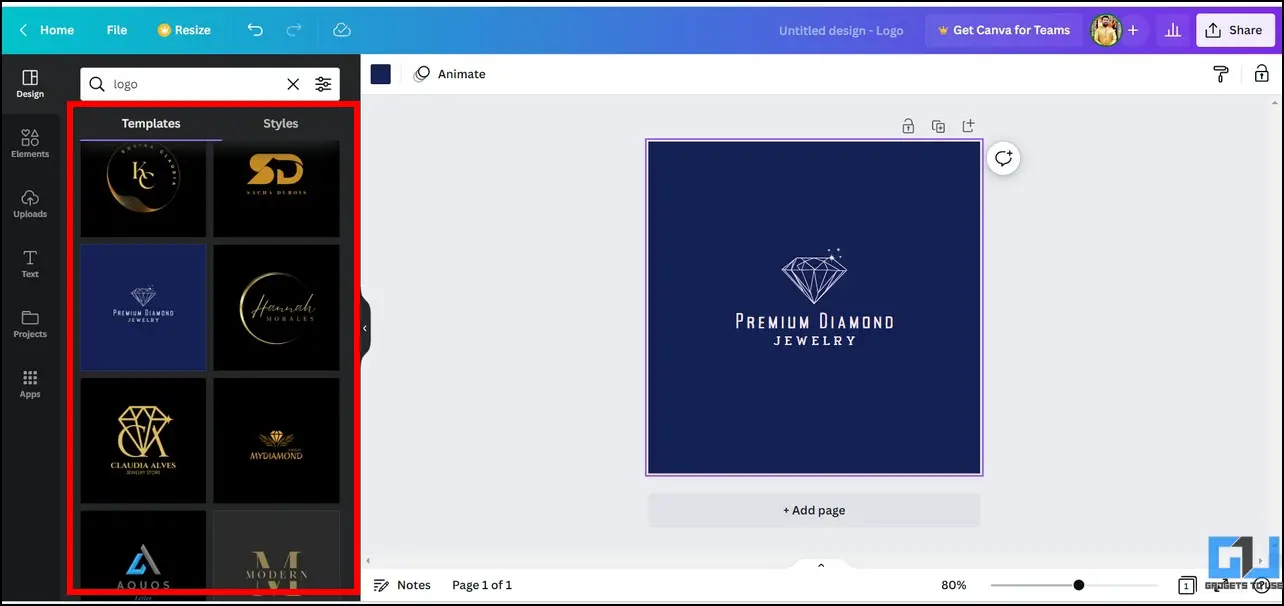Open the background color swatch

click(381, 74)
